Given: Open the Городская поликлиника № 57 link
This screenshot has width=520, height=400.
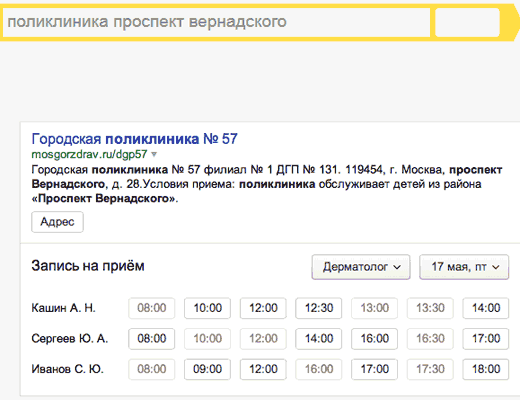Looking at the screenshot, I should pyautogui.click(x=134, y=139).
